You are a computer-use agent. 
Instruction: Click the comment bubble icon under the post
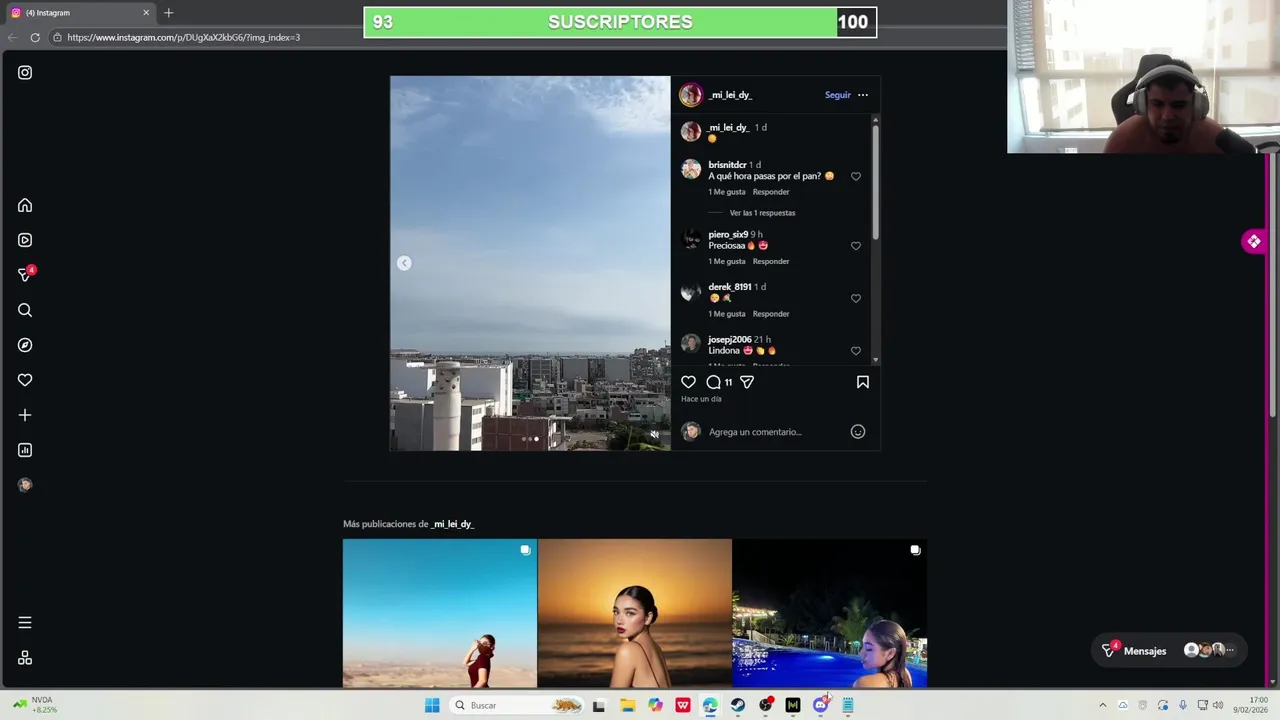713,382
